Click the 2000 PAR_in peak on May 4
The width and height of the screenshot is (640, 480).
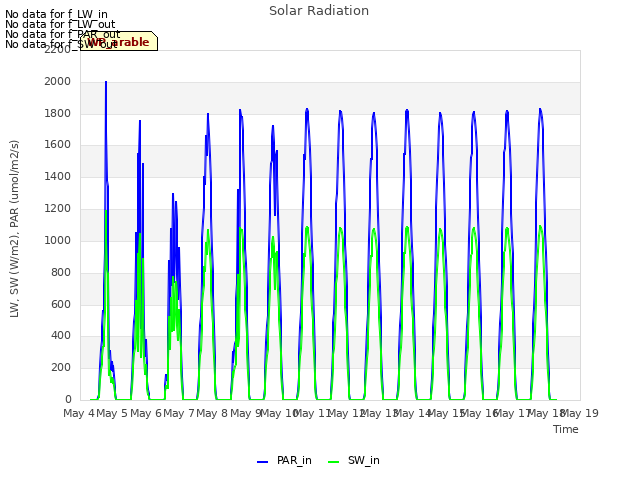pyautogui.click(x=106, y=82)
